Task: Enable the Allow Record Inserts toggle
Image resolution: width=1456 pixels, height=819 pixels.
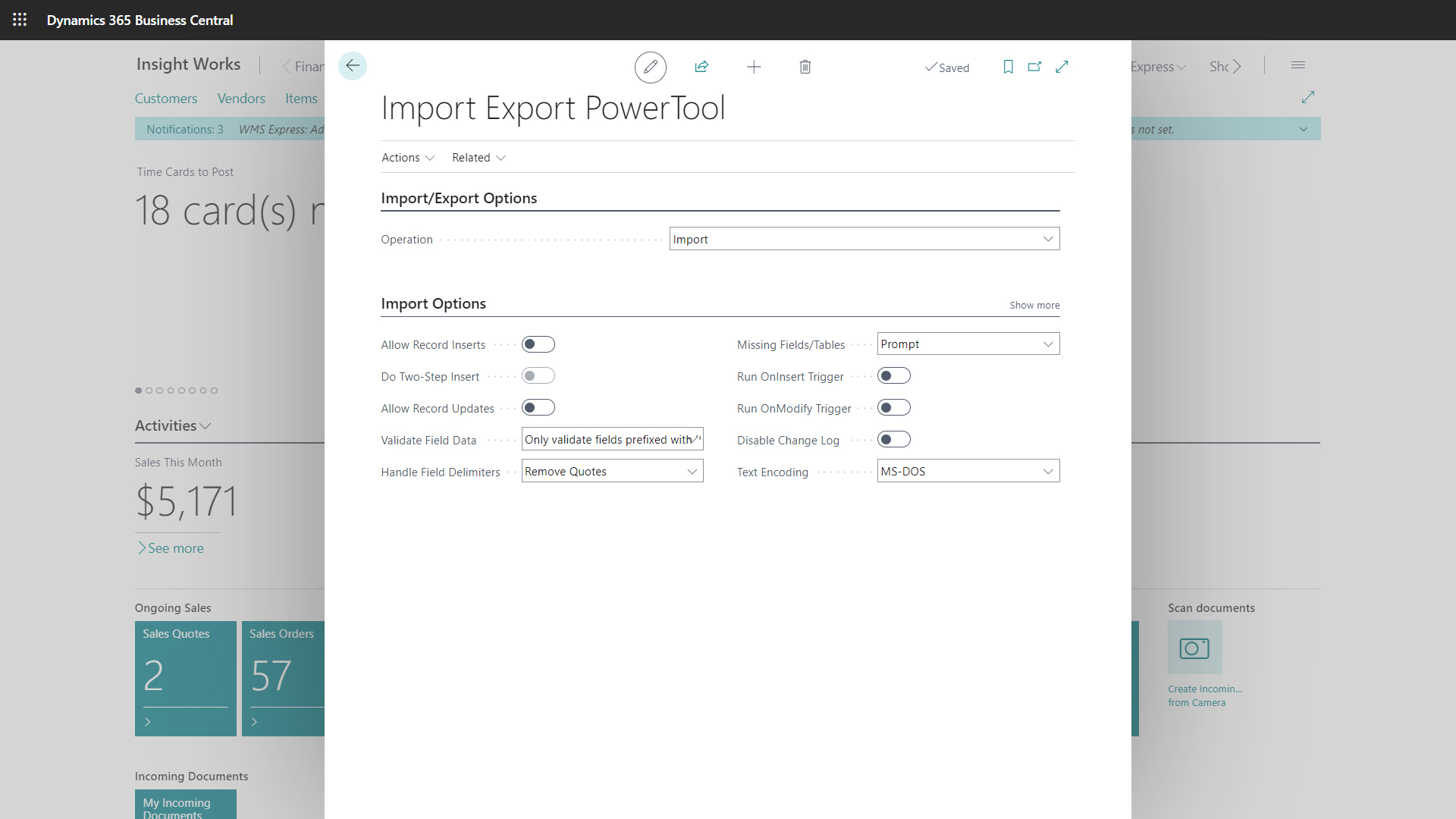Action: [x=538, y=344]
